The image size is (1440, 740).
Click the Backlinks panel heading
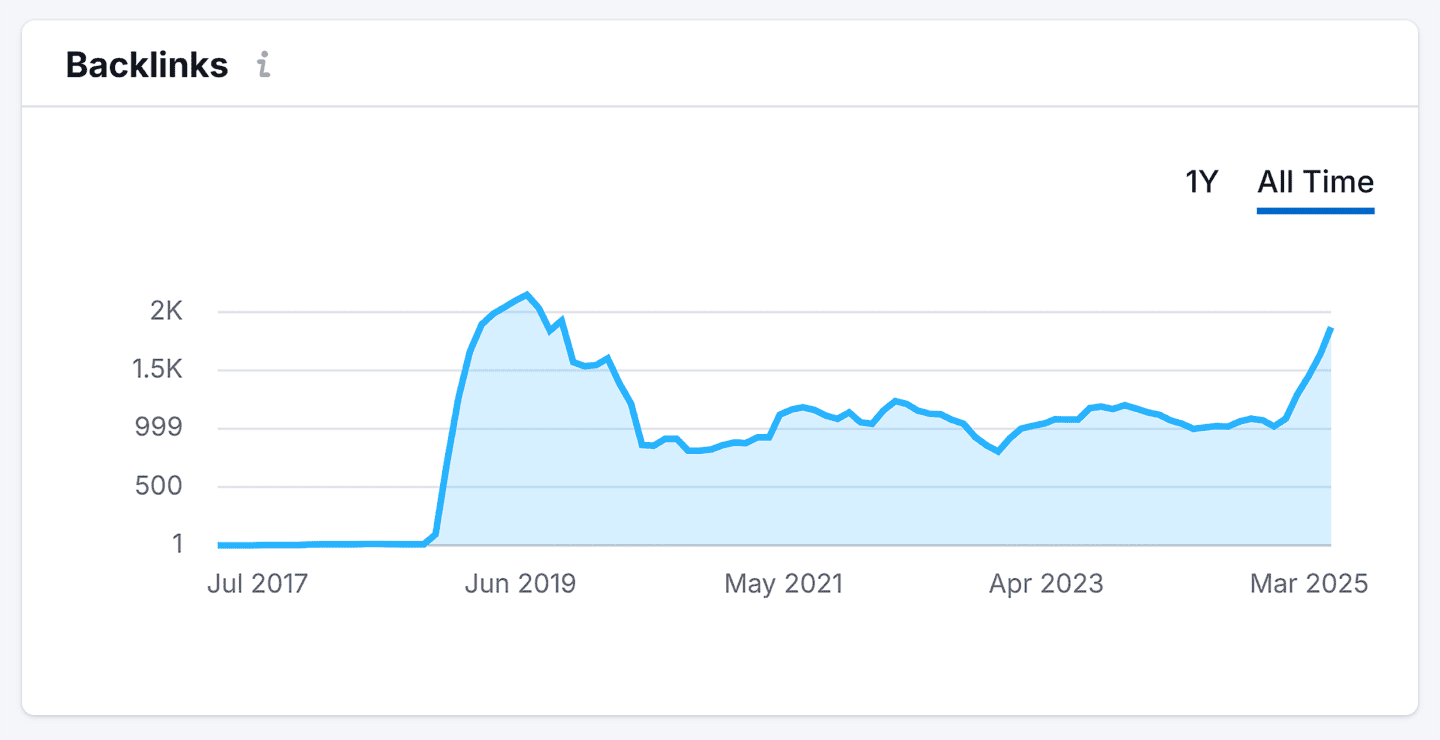147,65
